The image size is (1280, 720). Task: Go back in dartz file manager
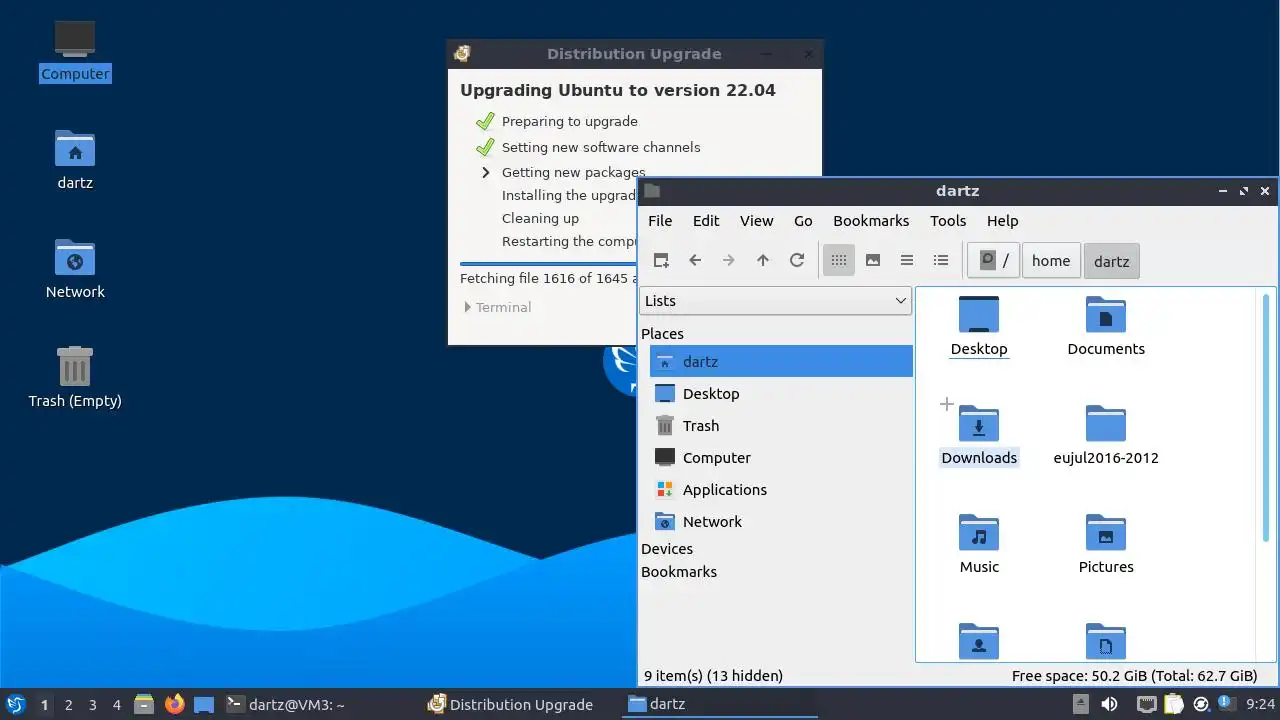(695, 260)
